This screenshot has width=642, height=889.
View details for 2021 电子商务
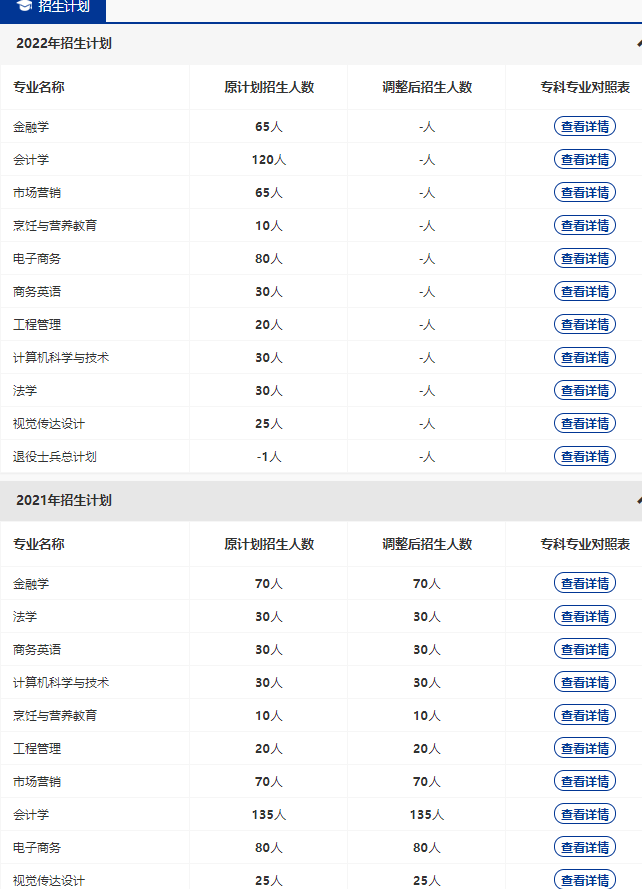click(585, 847)
